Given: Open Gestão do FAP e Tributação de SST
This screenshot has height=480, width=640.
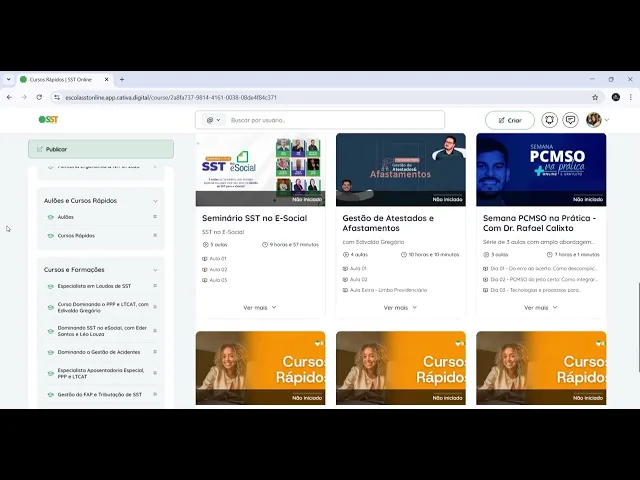Looking at the screenshot, I should pos(100,395).
